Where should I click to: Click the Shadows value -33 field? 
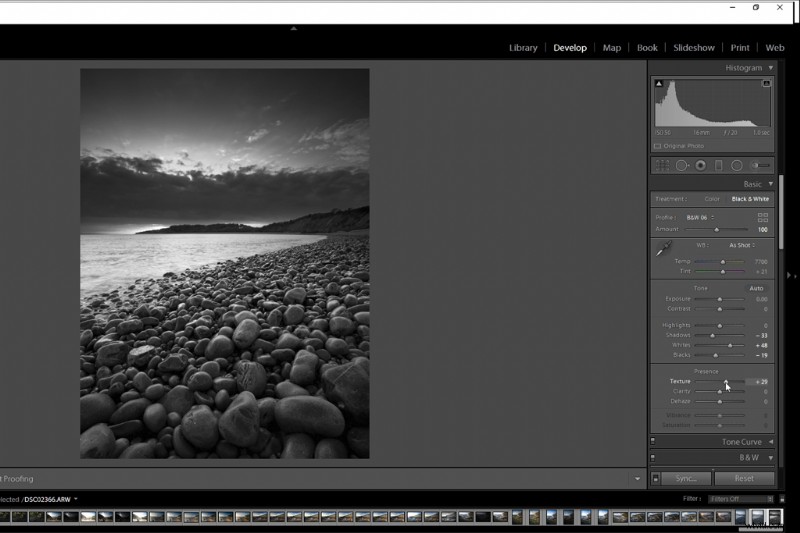[761, 336]
